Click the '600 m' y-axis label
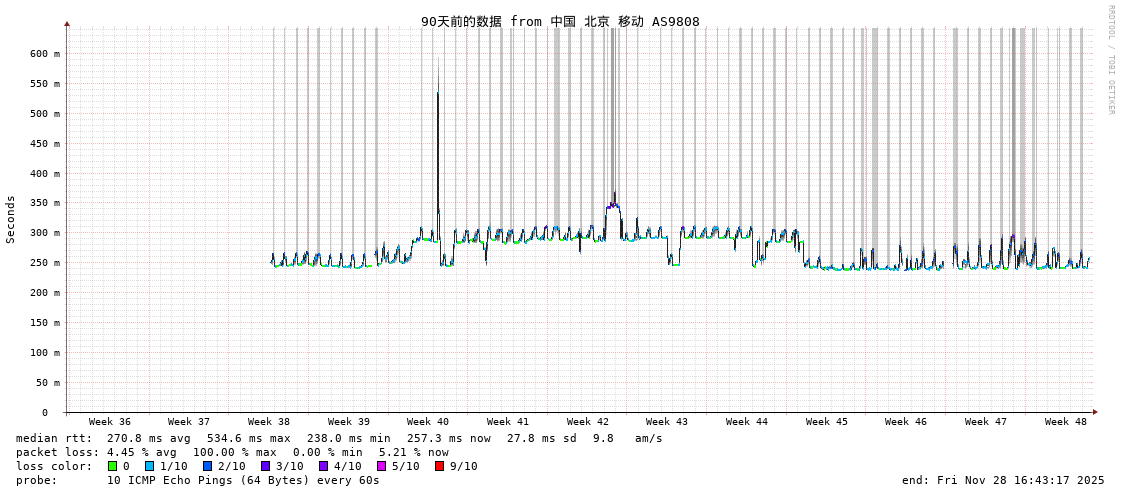1121x494 pixels. coord(46,54)
